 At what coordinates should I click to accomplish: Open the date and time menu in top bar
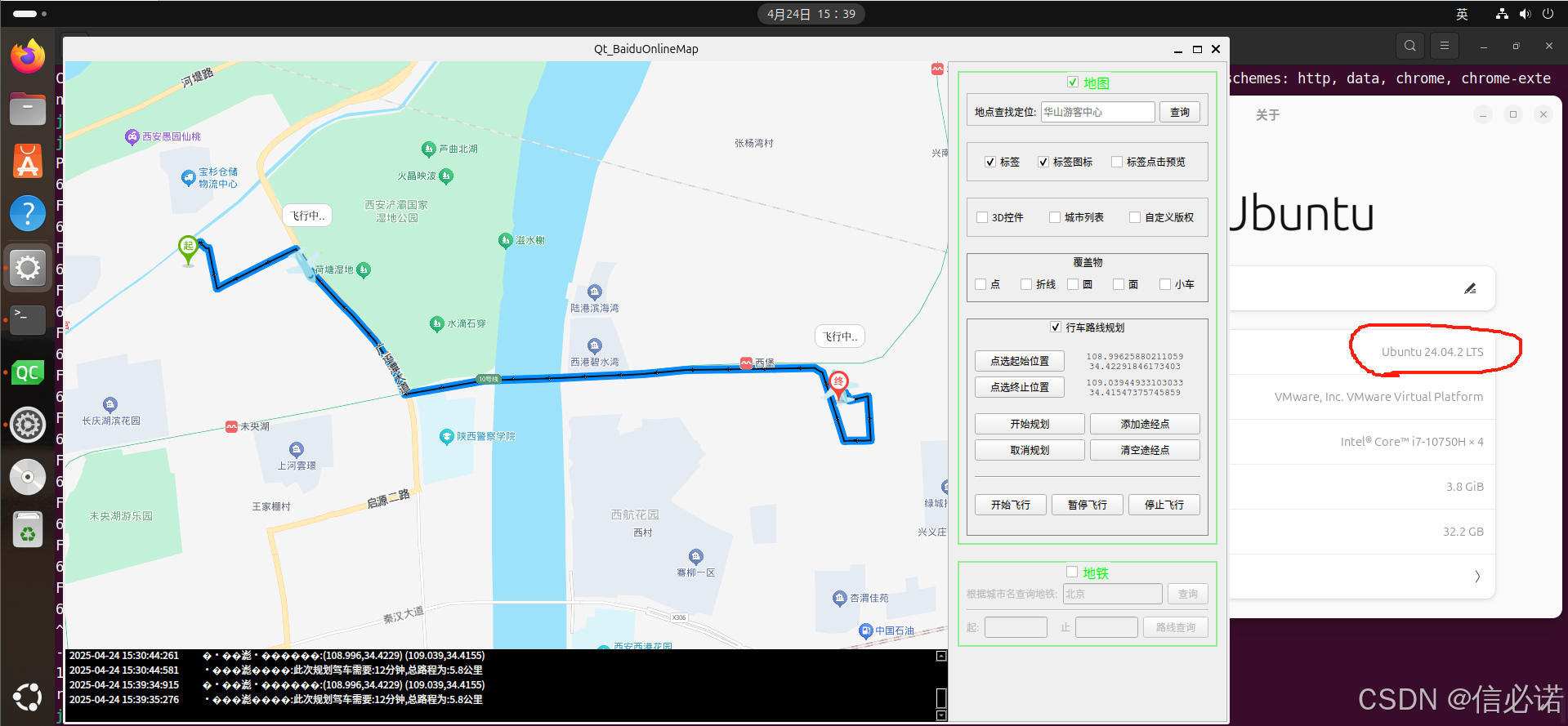(x=811, y=14)
